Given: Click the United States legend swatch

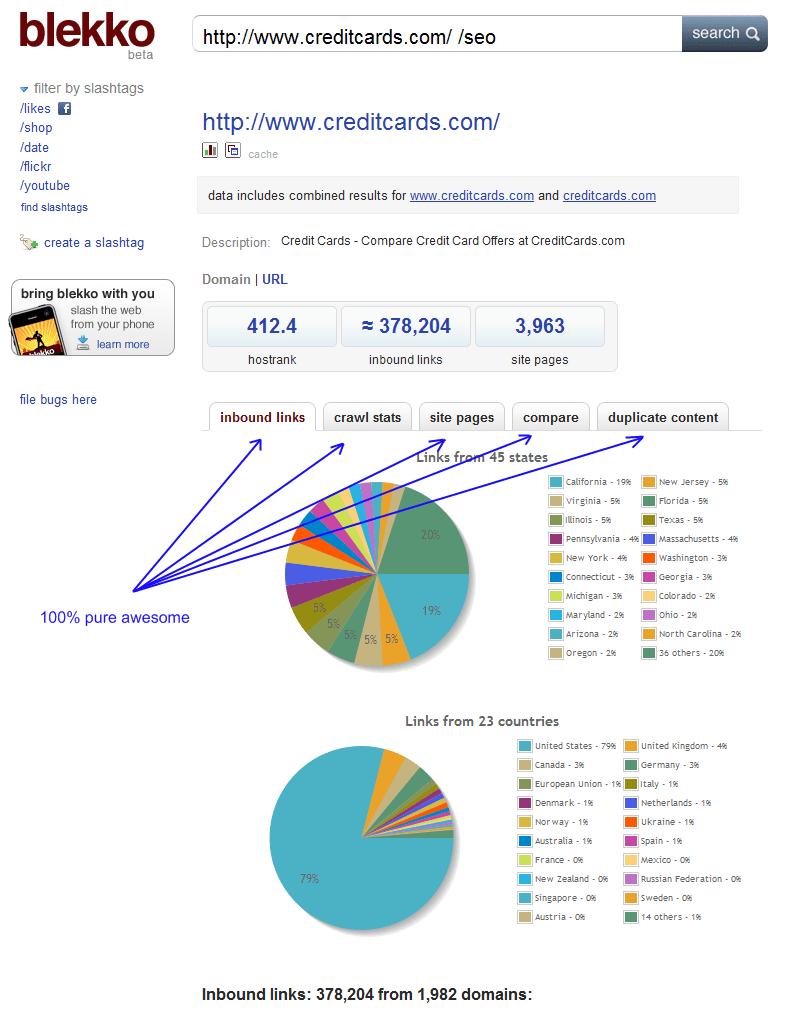Looking at the screenshot, I should point(525,746).
